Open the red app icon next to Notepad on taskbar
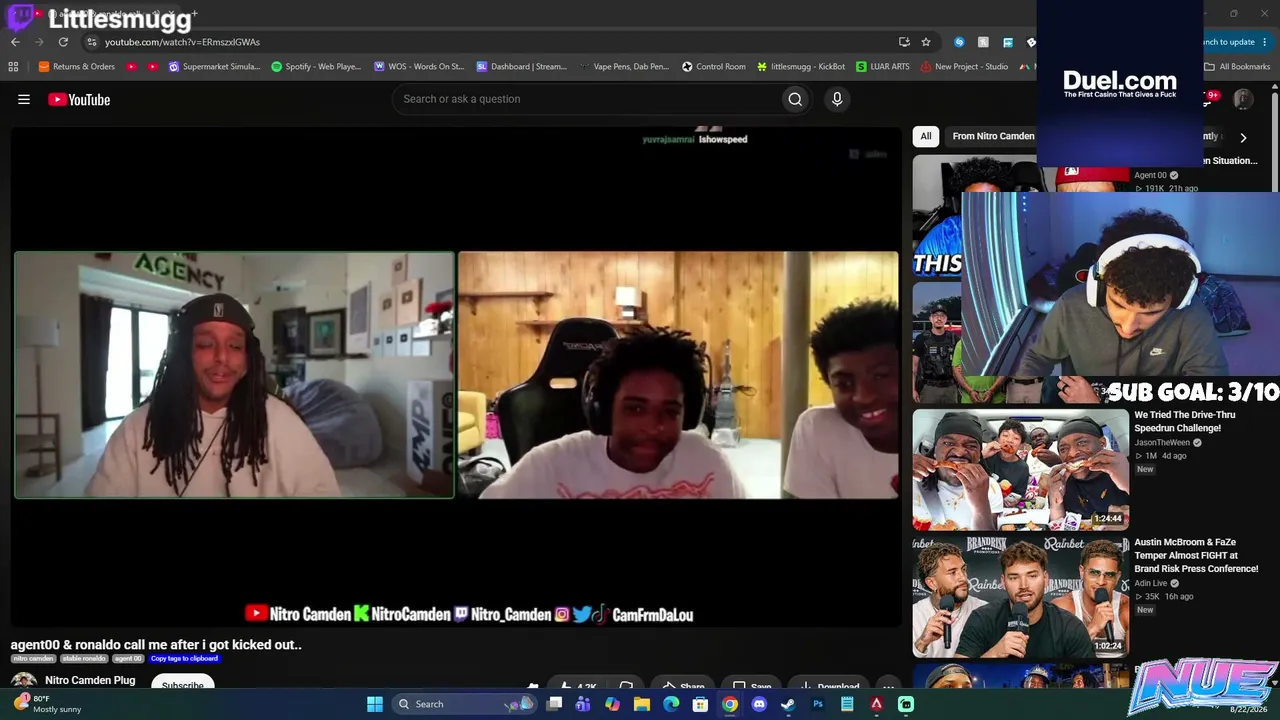This screenshot has width=1280, height=720. click(x=876, y=704)
